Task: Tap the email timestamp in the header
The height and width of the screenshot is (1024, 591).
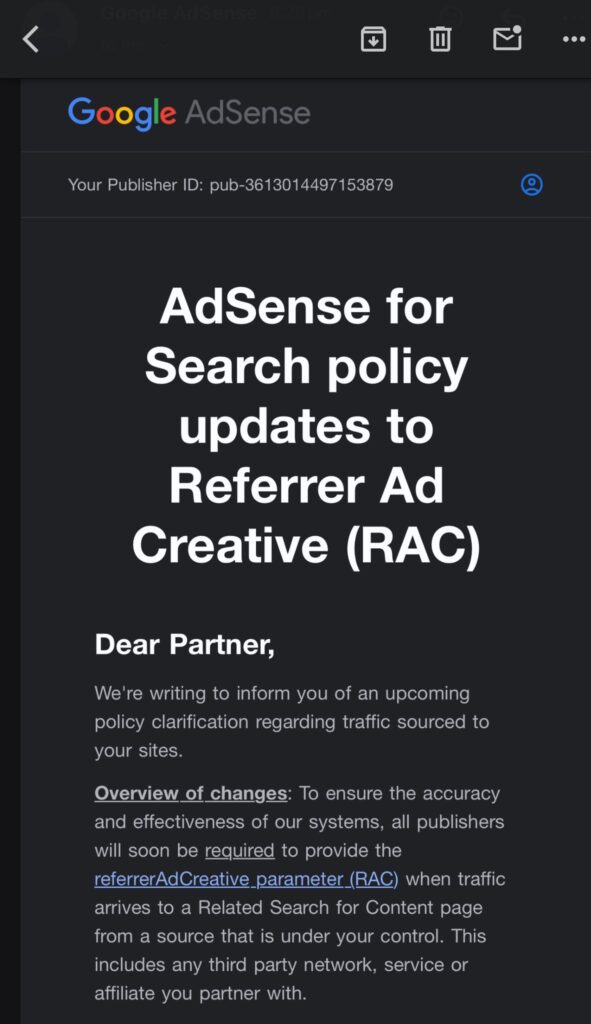Action: [297, 13]
